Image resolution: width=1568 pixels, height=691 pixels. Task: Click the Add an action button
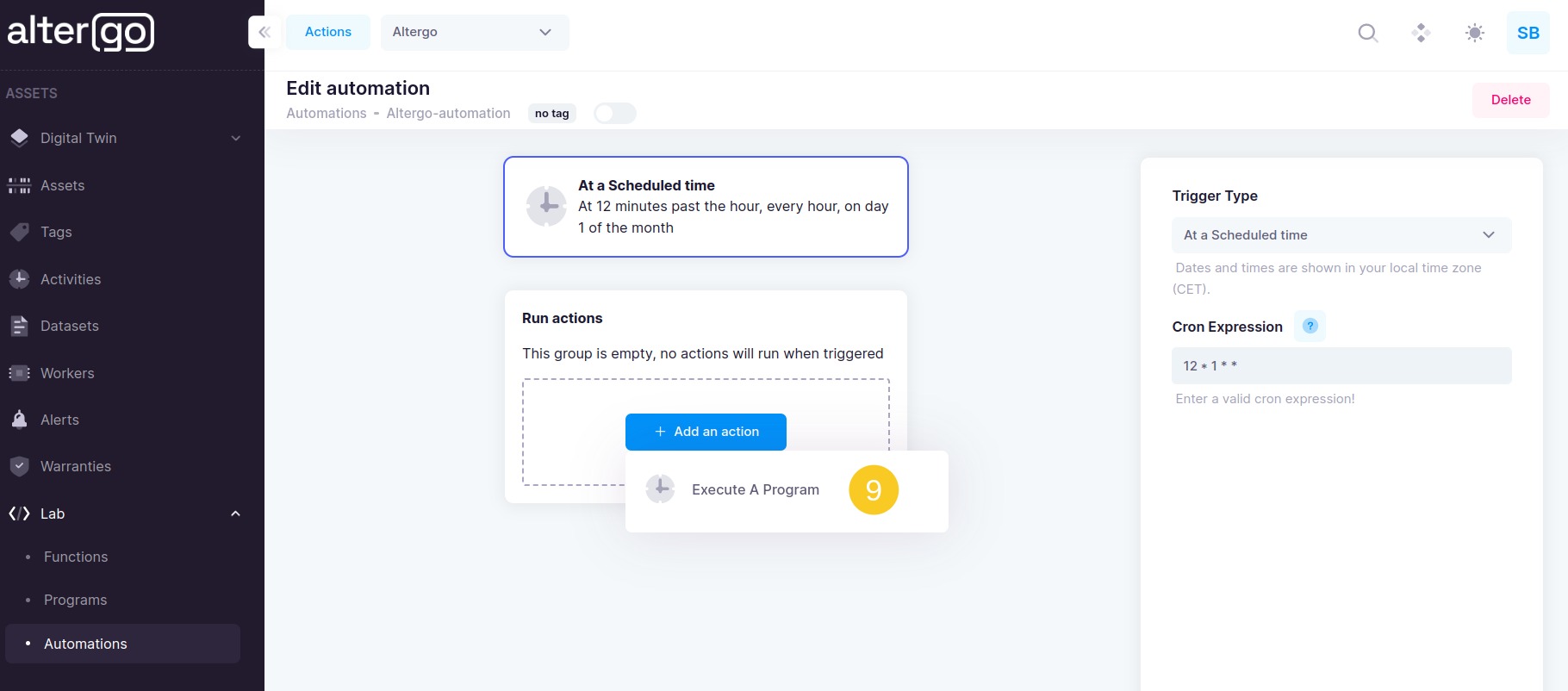(x=706, y=432)
